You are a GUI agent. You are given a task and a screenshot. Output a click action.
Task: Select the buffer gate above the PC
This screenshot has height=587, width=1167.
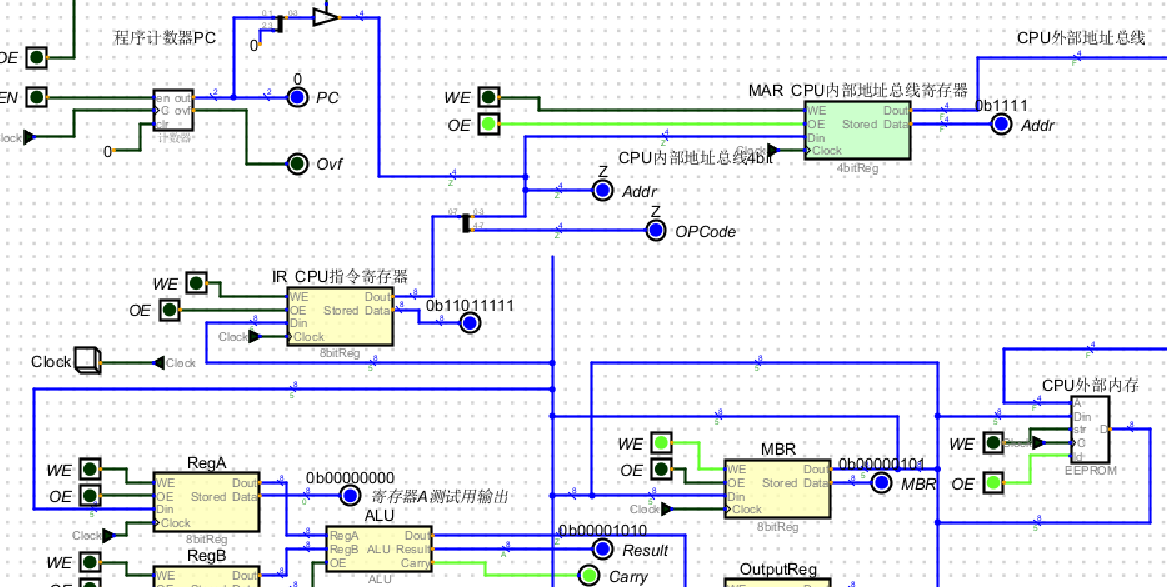click(325, 16)
